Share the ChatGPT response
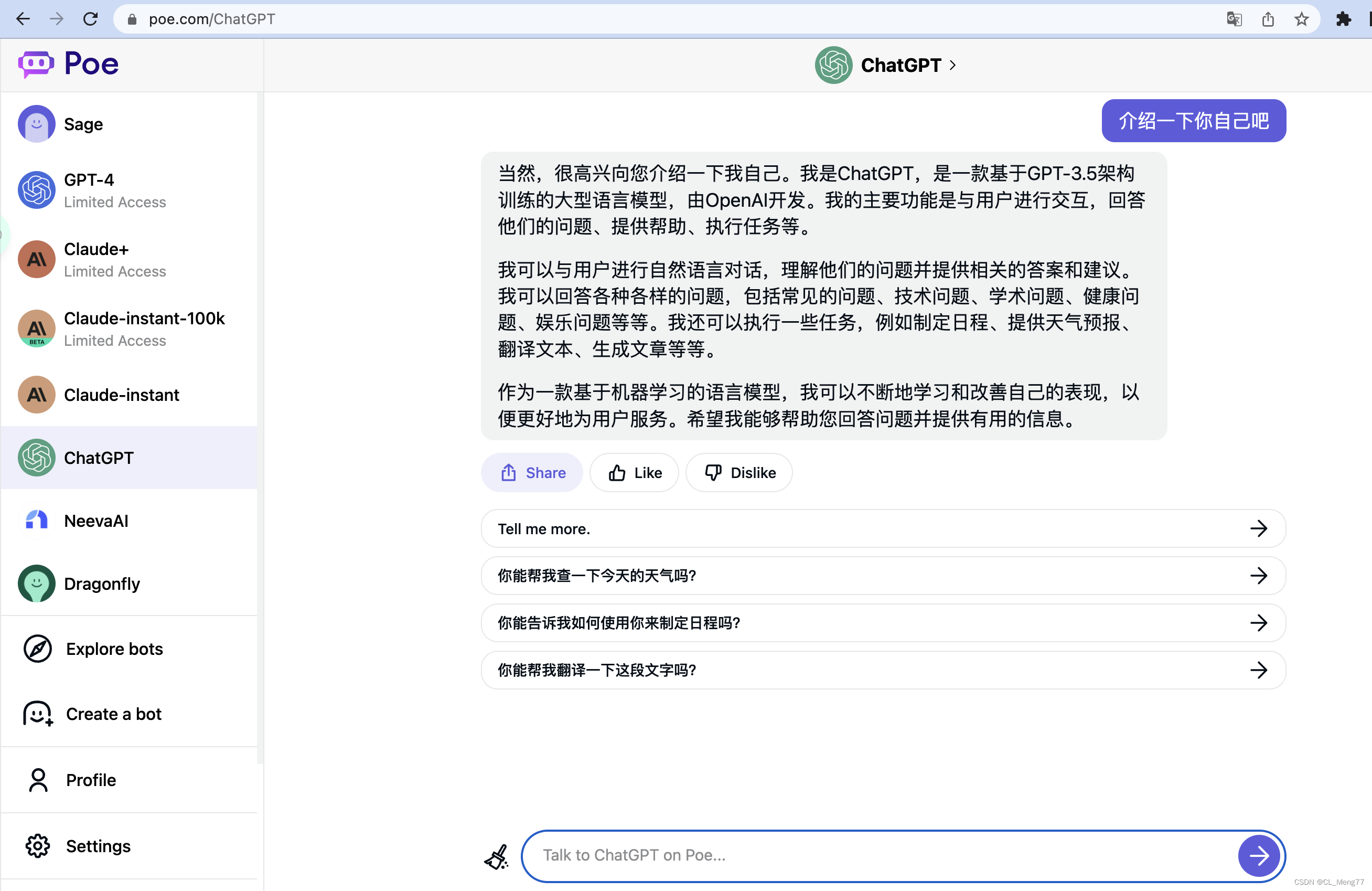 [531, 472]
